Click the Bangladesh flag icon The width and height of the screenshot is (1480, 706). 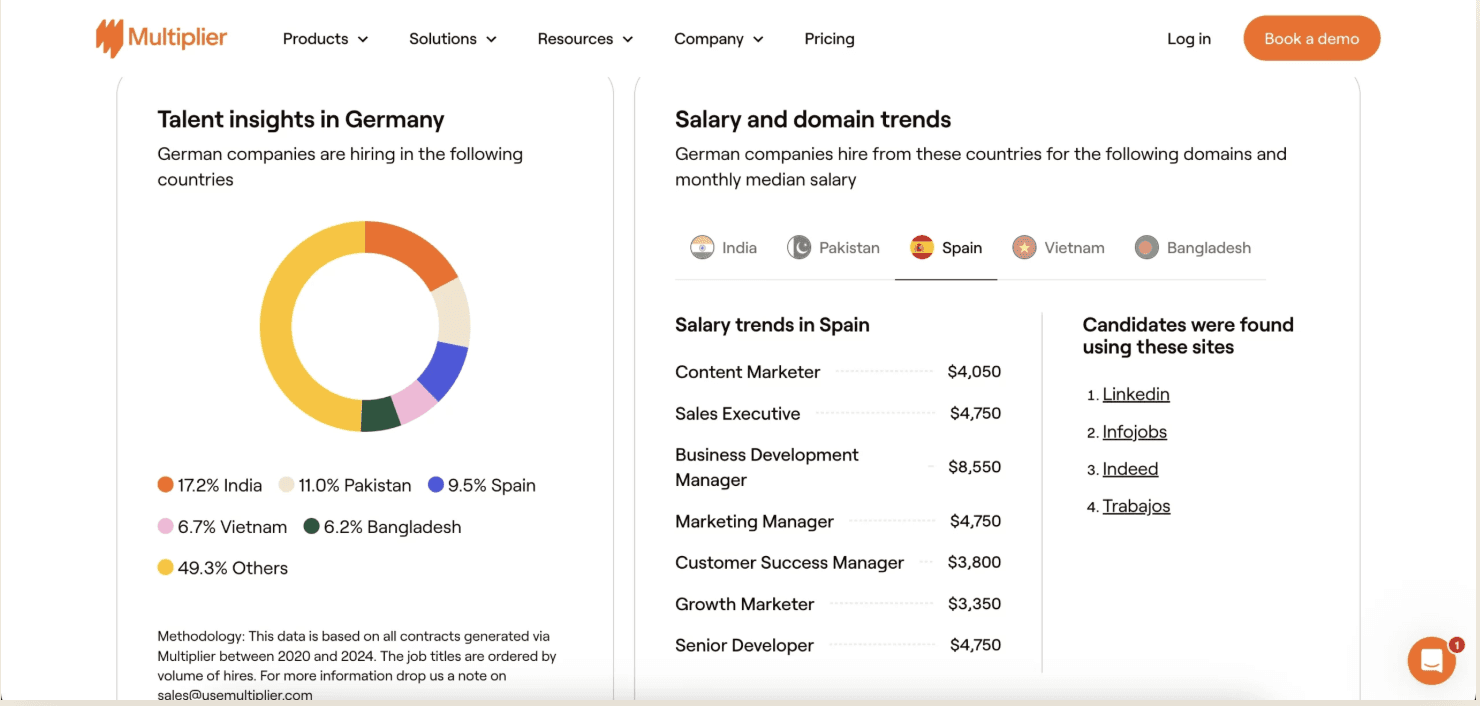1147,247
